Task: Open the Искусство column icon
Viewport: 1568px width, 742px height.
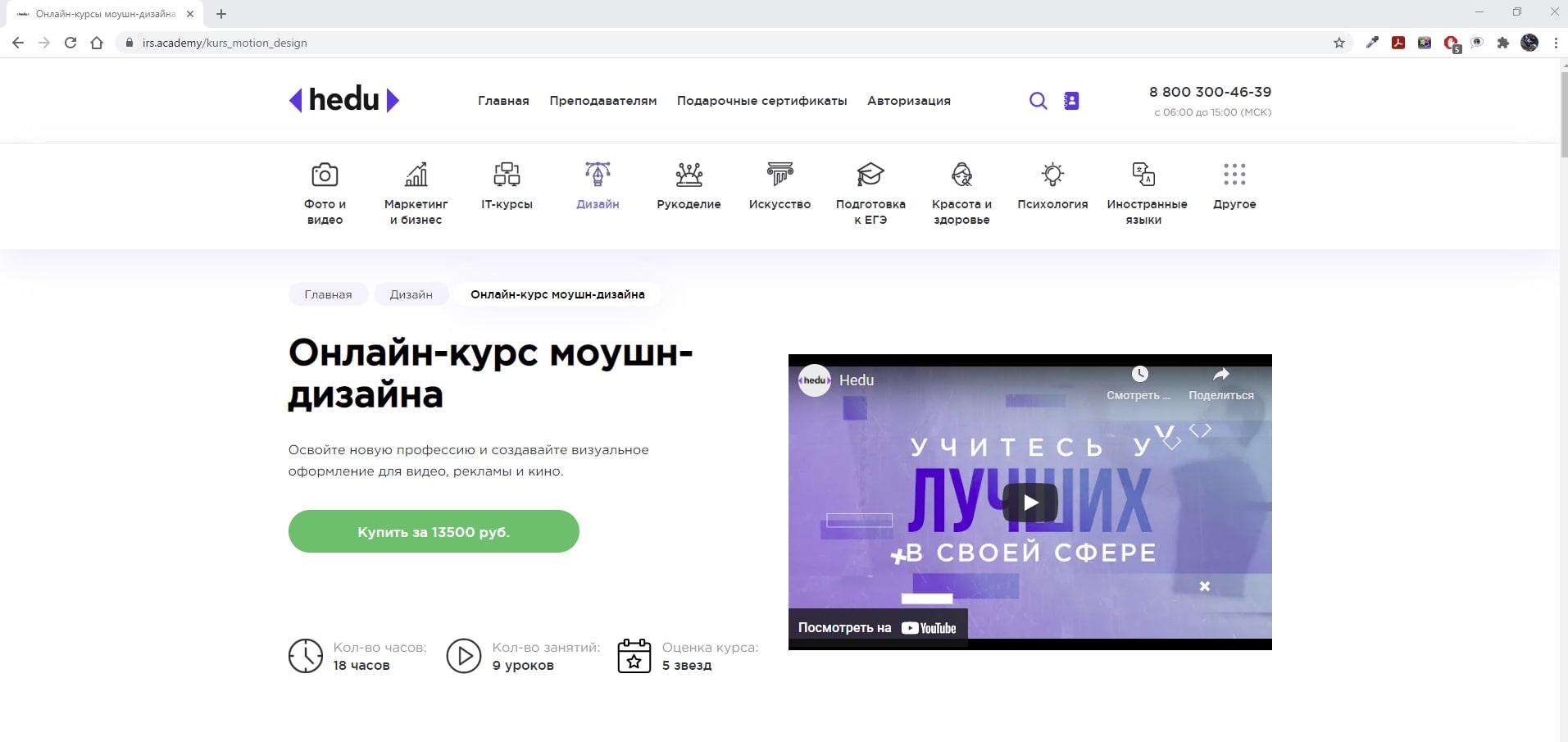Action: (x=779, y=174)
